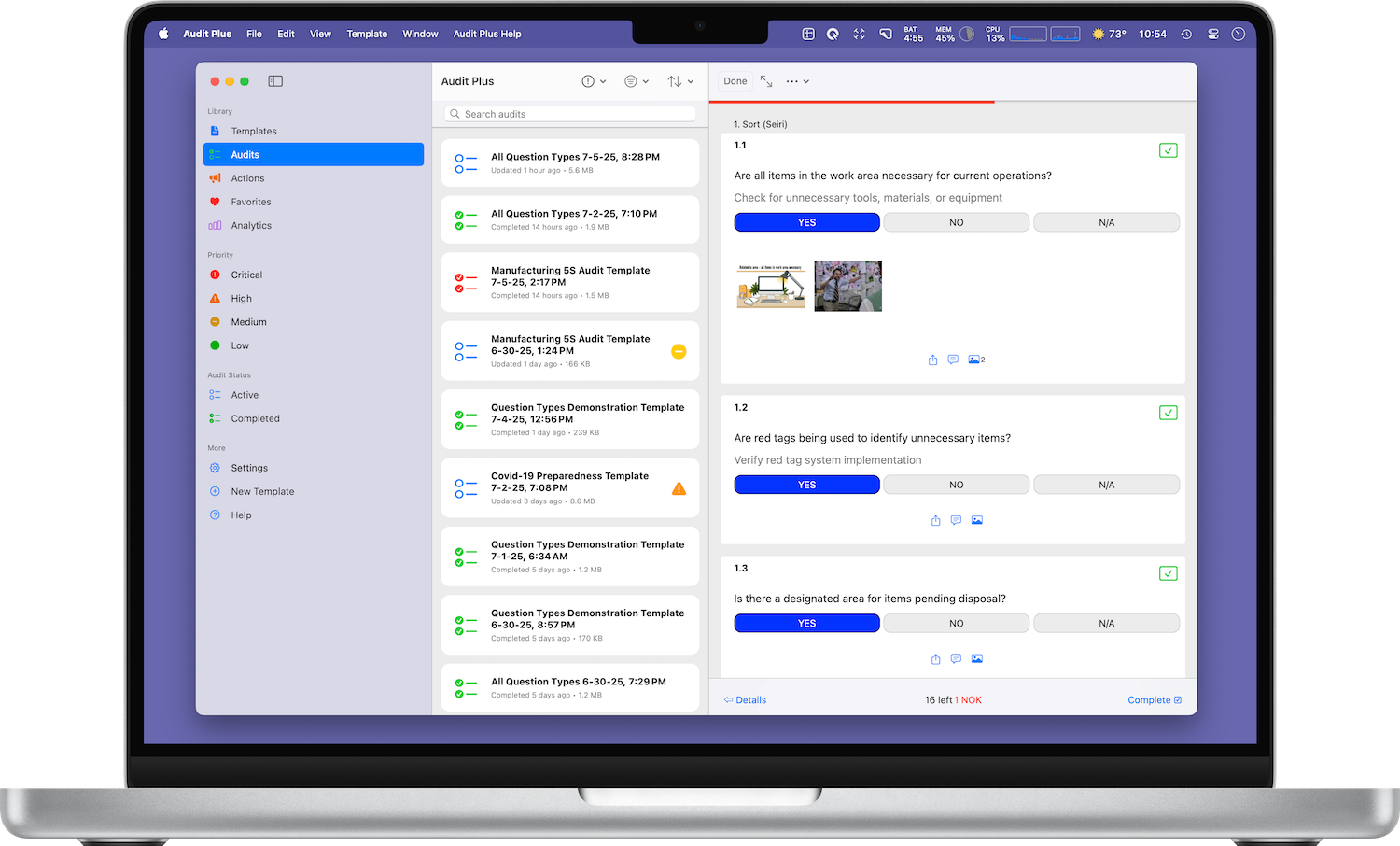Add a comment to question 1.2
Screen dimensions: 1400x846
point(956,520)
